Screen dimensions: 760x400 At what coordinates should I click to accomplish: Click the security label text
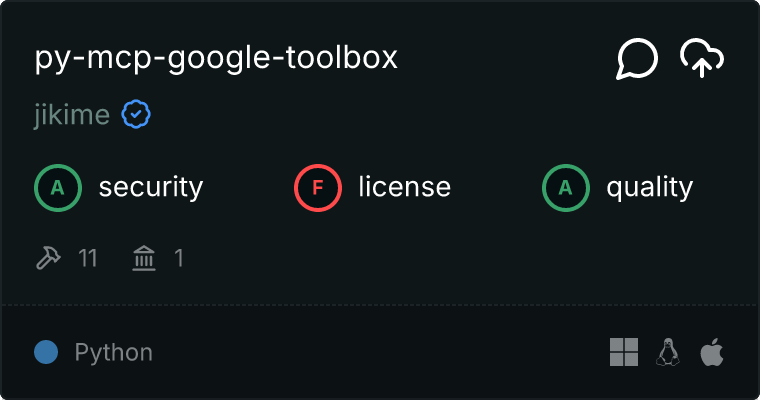(151, 187)
